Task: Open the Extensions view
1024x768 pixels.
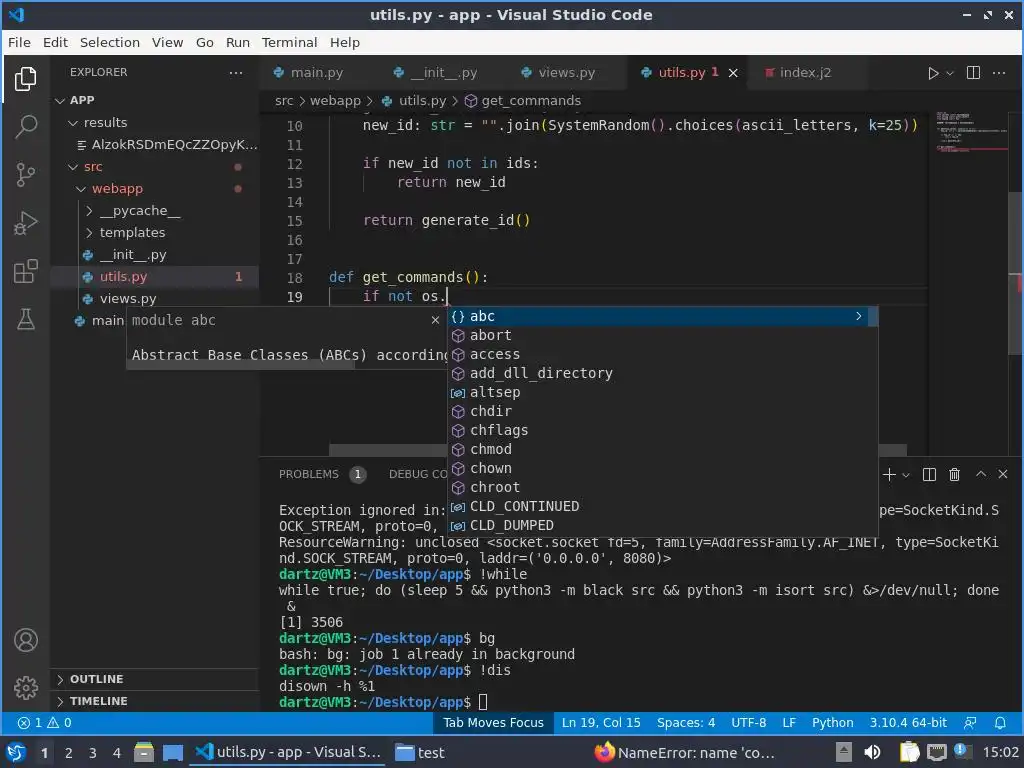Action: (x=25, y=271)
